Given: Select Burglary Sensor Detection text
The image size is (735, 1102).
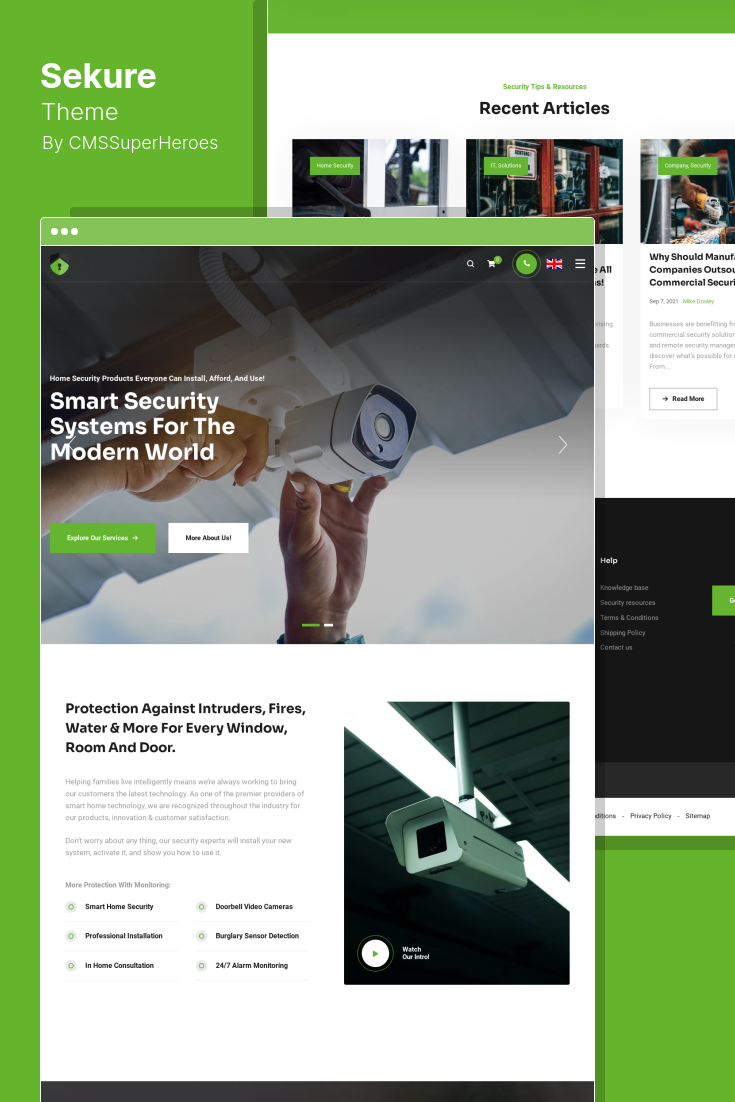Looking at the screenshot, I should pos(257,936).
